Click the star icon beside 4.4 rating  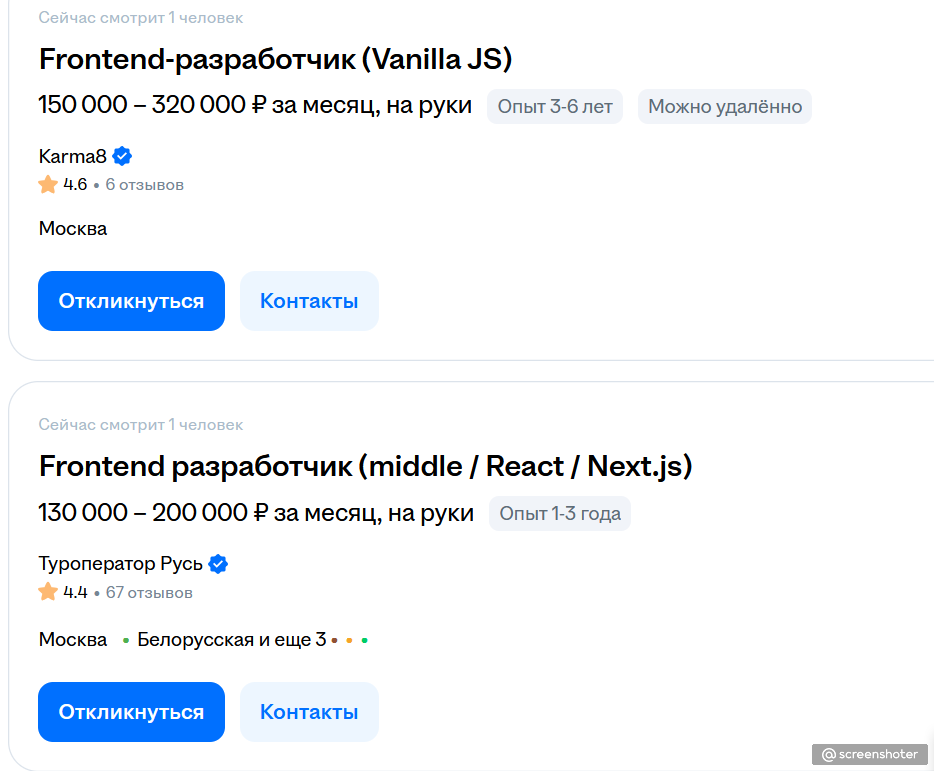tap(48, 592)
